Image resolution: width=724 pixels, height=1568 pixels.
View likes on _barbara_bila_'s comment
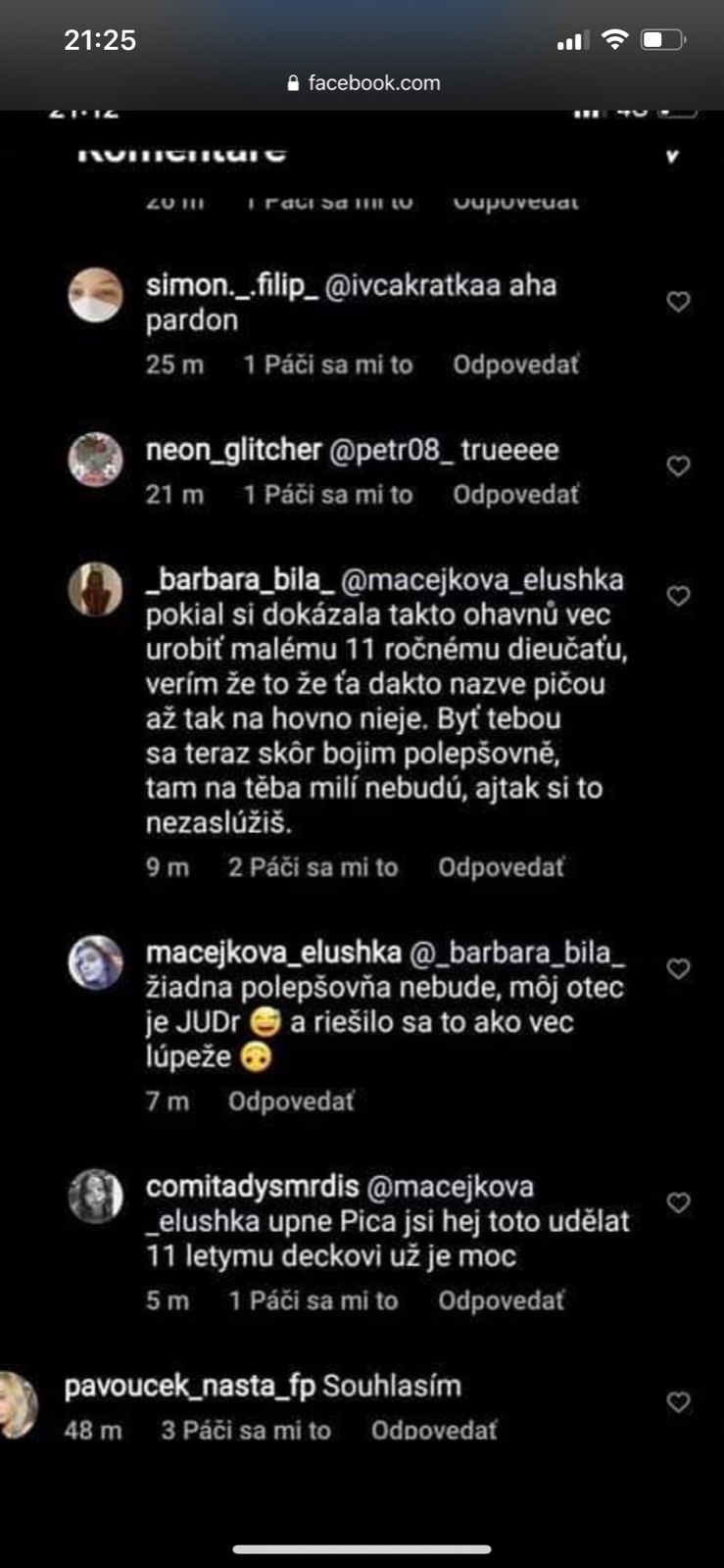314,867
